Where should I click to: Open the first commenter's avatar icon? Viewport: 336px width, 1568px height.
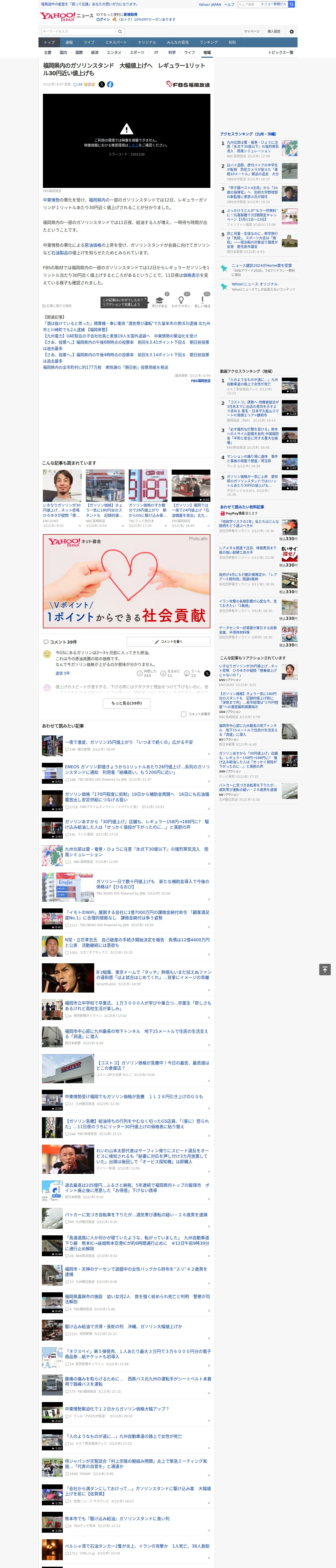point(47,654)
